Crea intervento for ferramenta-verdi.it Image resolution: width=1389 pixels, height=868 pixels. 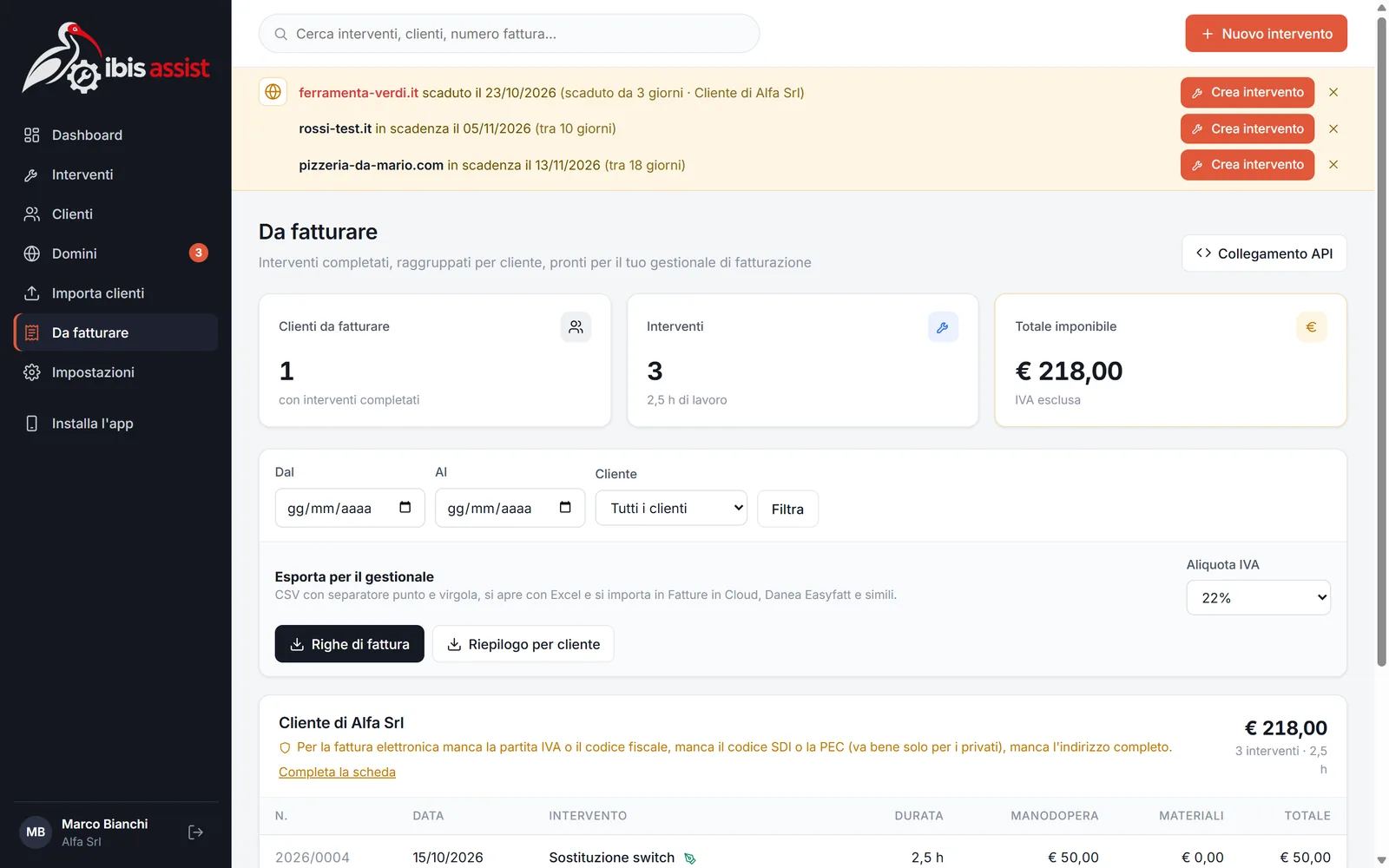coord(1247,93)
